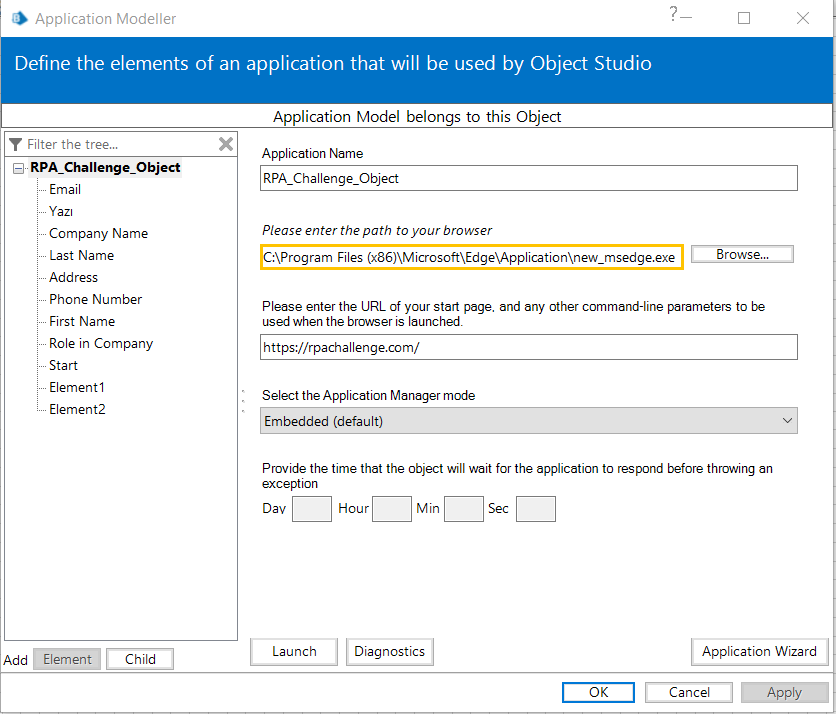Confirm with the OK button
Viewport: 836px width, 714px height.
coord(598,692)
